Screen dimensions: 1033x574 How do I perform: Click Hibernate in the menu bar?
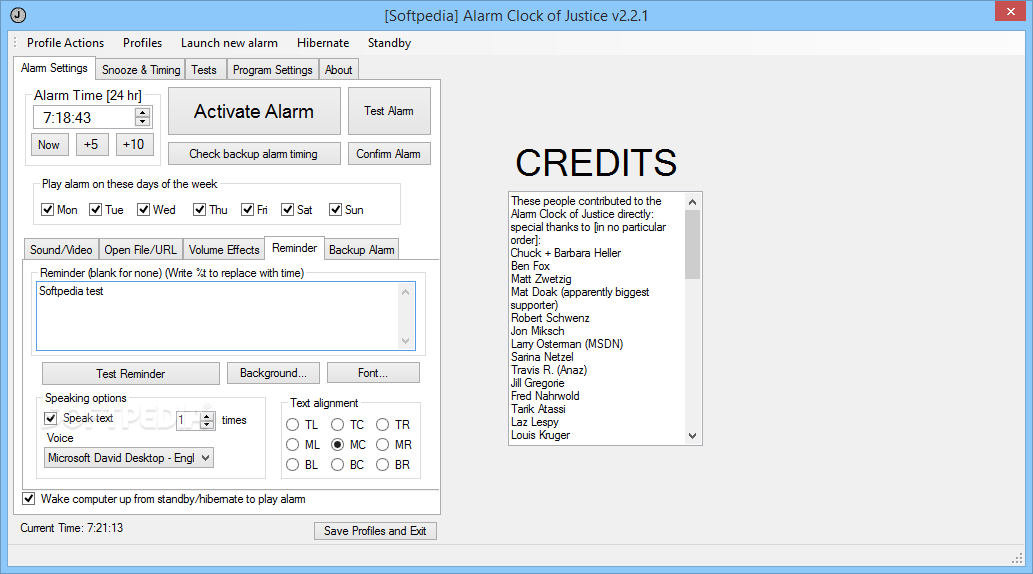[323, 43]
